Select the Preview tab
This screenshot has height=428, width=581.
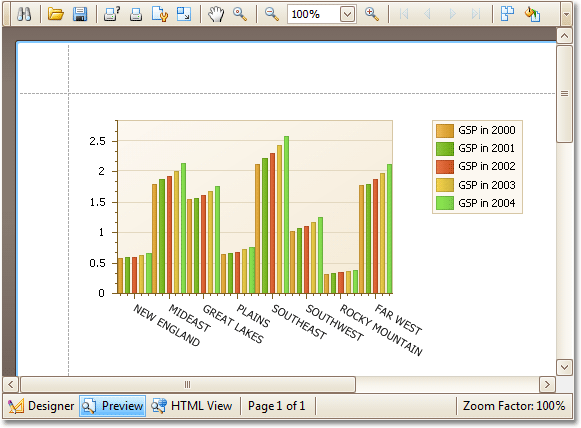(113, 406)
